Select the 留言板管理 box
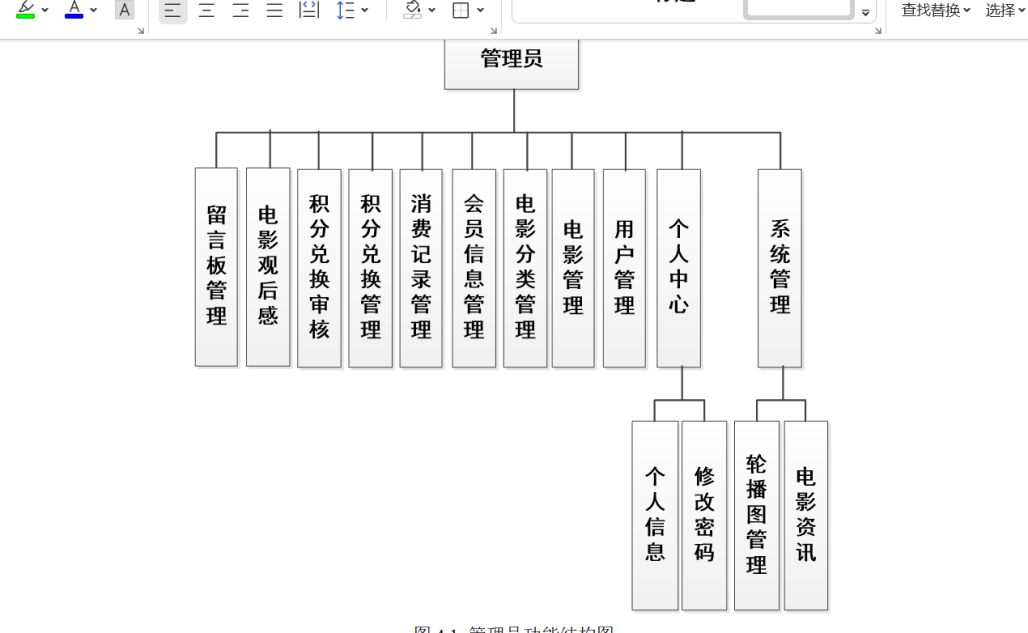The height and width of the screenshot is (633, 1028). (216, 267)
